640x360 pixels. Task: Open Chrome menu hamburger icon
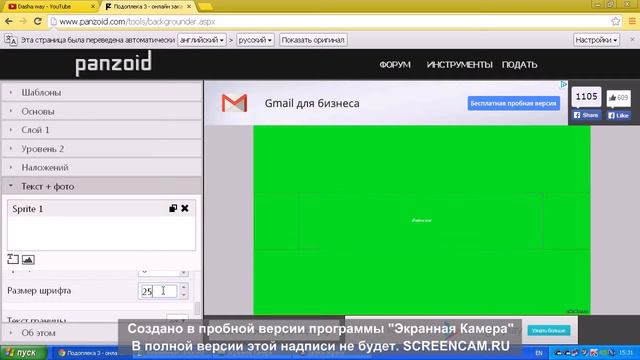(632, 21)
